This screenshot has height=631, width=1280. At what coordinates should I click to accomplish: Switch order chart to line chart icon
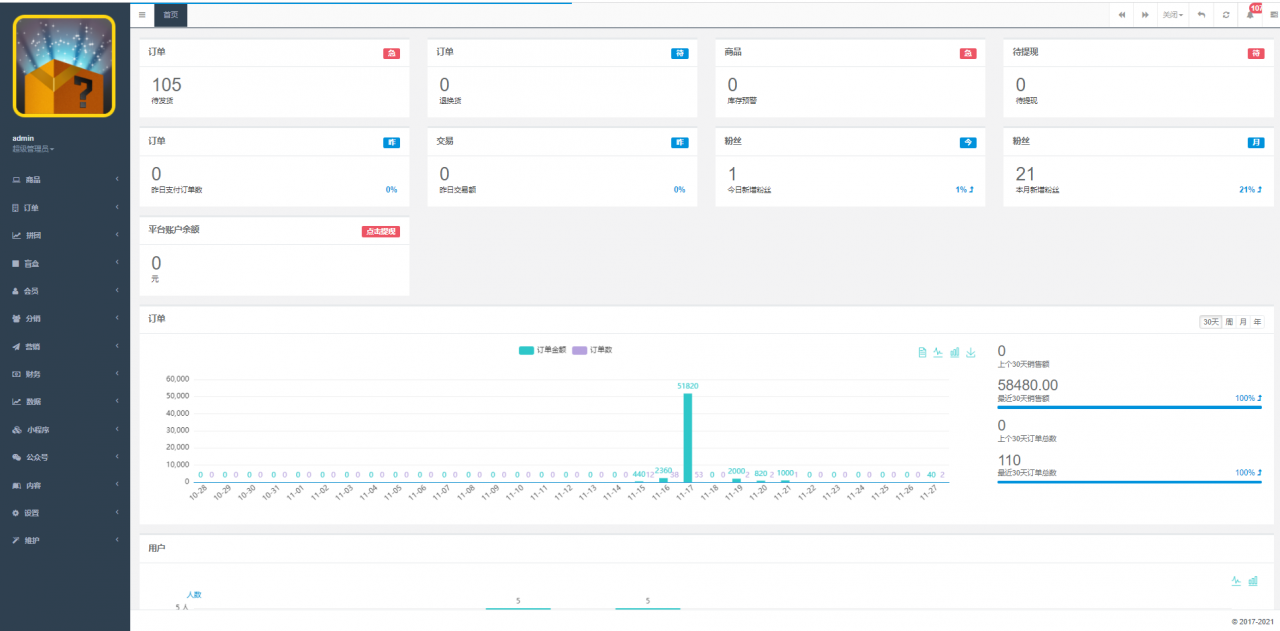938,352
